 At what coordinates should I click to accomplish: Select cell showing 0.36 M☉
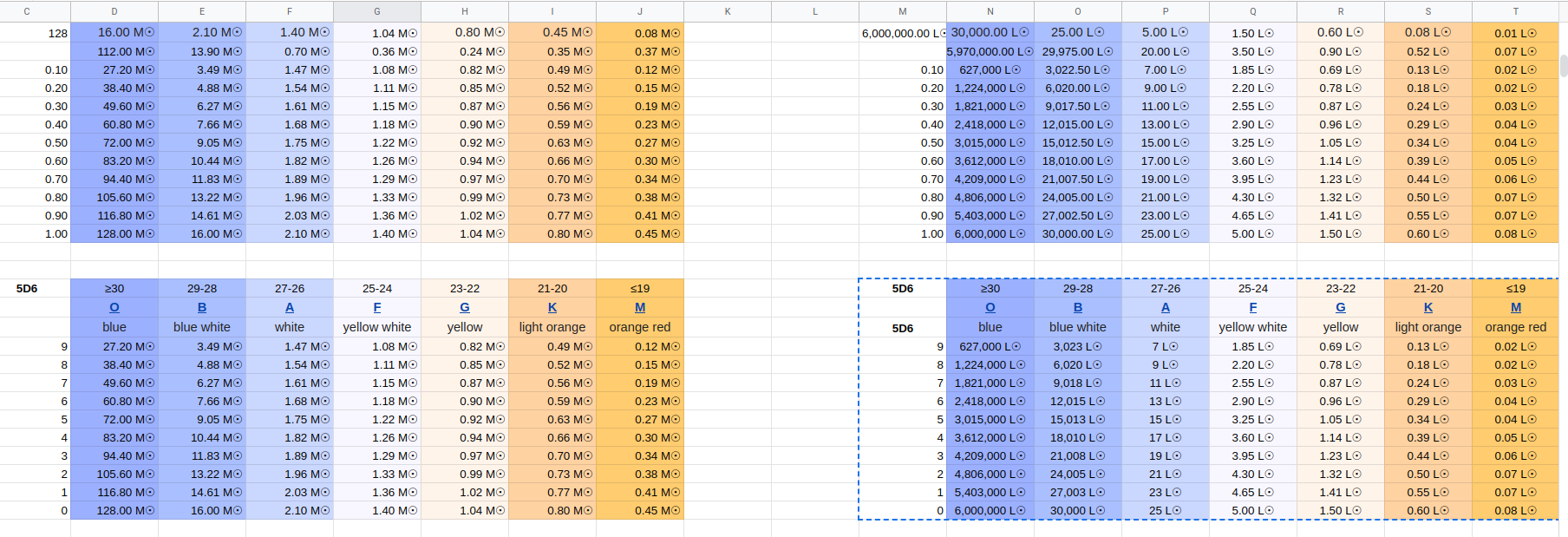(x=377, y=51)
